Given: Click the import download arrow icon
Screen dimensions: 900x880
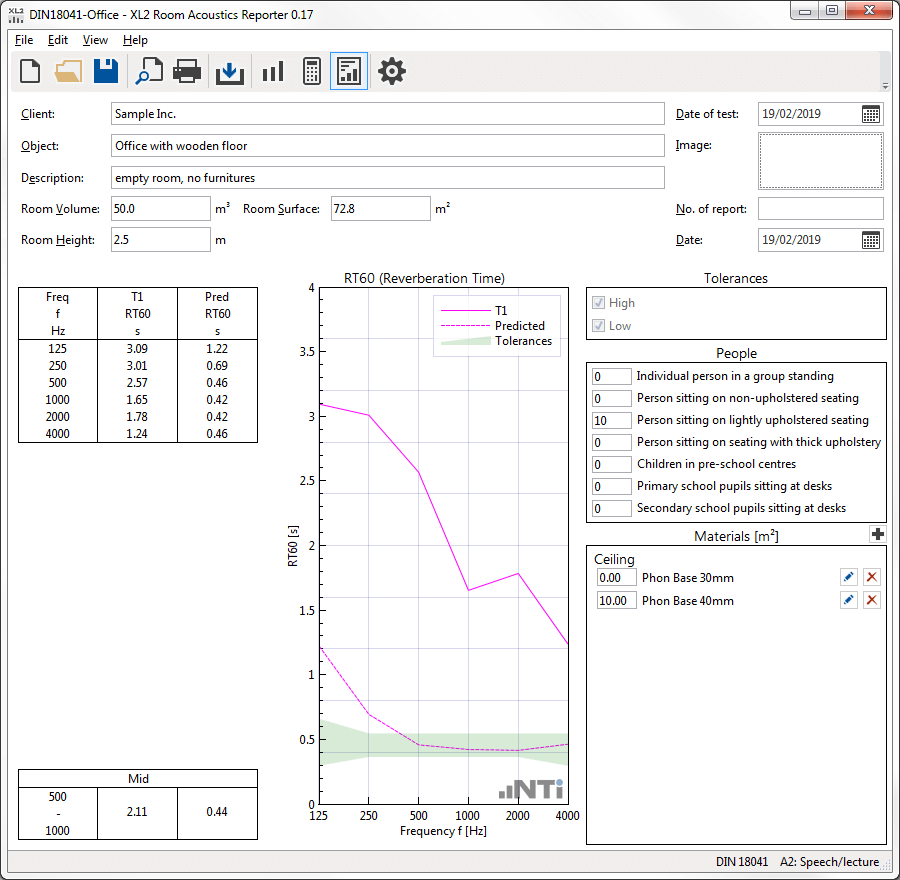Looking at the screenshot, I should (x=230, y=71).
